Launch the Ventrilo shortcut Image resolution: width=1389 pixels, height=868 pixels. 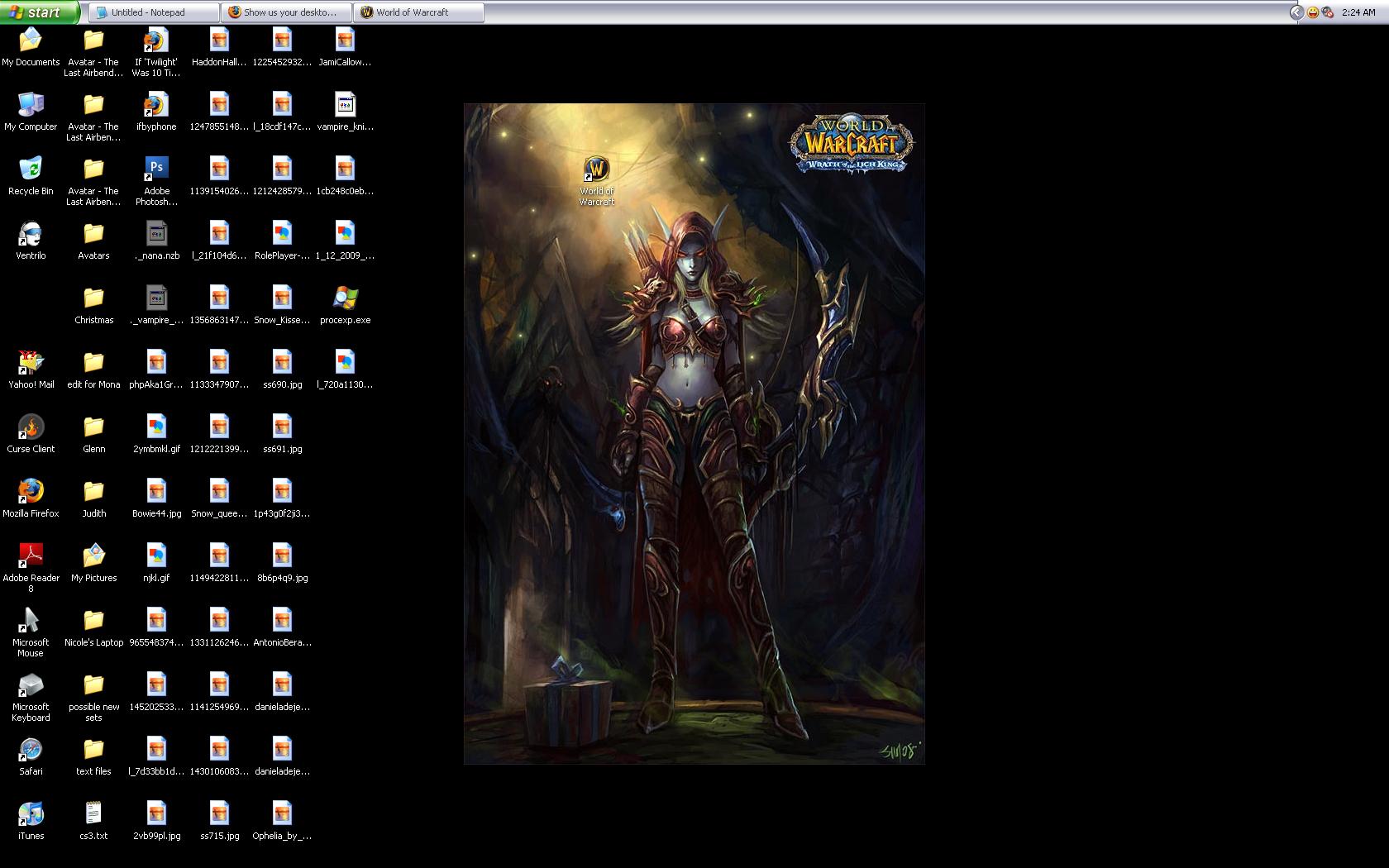[x=31, y=241]
